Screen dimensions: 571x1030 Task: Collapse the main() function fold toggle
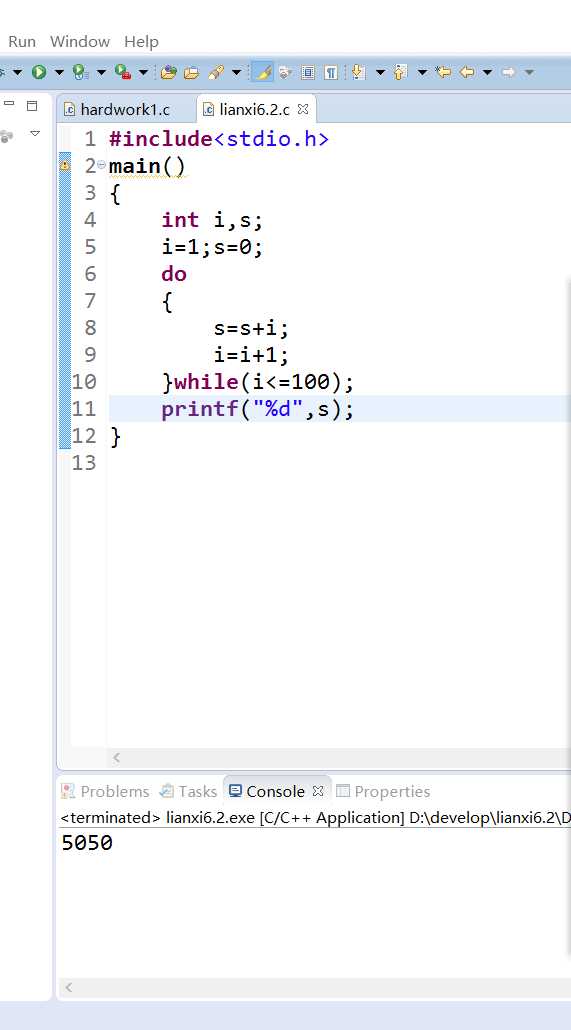[101, 165]
